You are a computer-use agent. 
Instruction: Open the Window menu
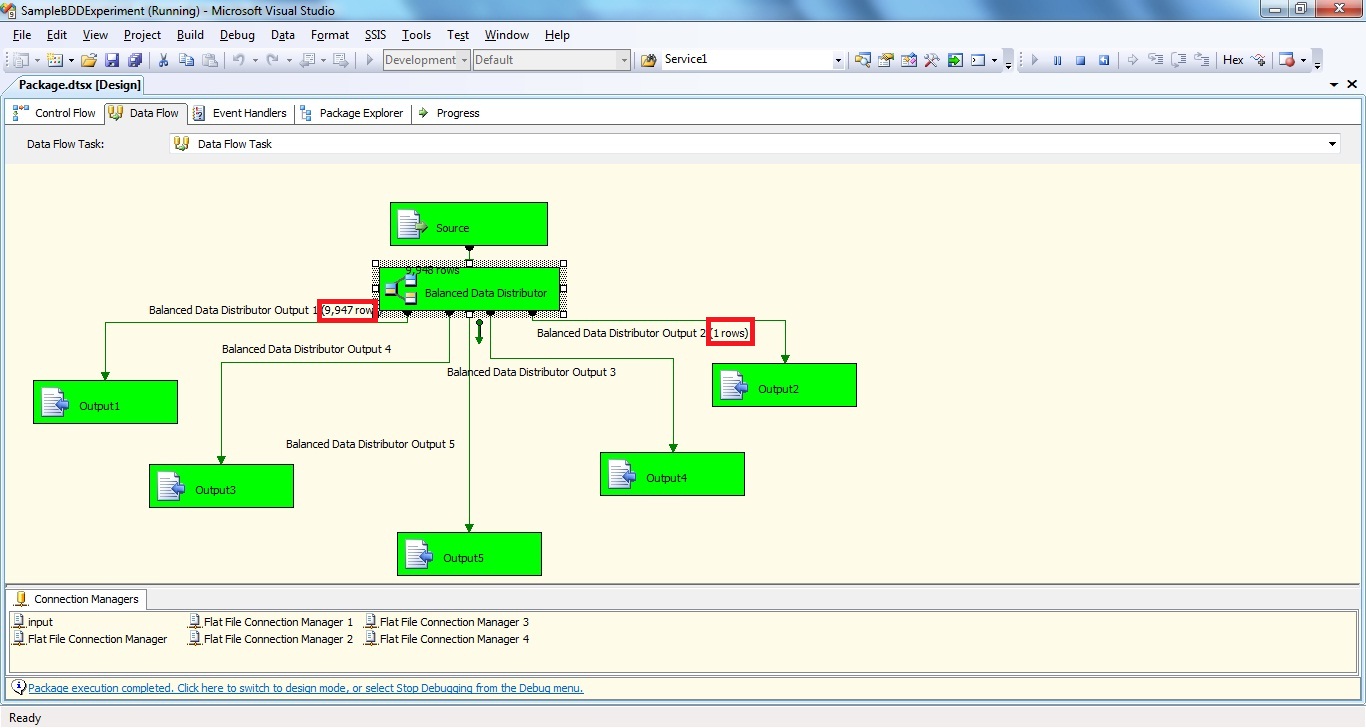coord(506,35)
